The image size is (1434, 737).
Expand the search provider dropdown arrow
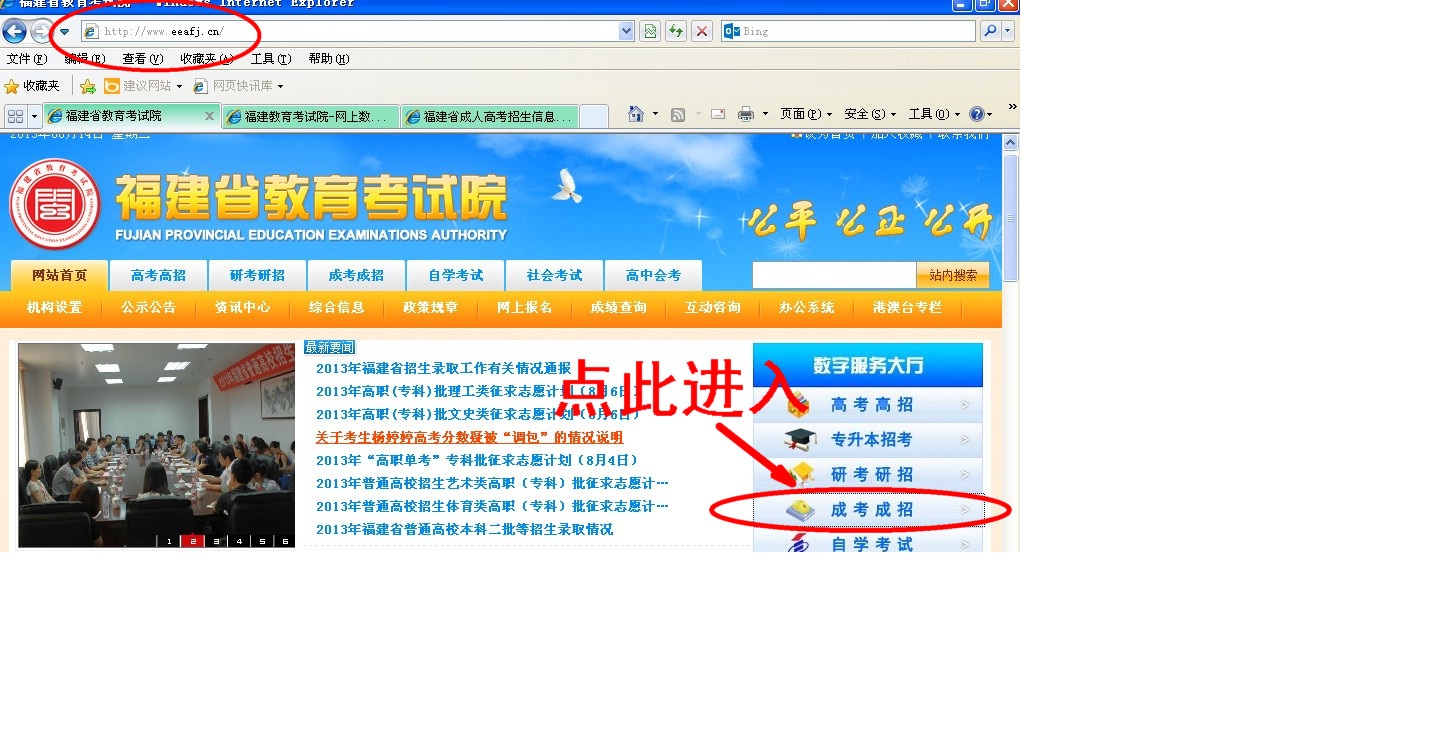point(1008,31)
